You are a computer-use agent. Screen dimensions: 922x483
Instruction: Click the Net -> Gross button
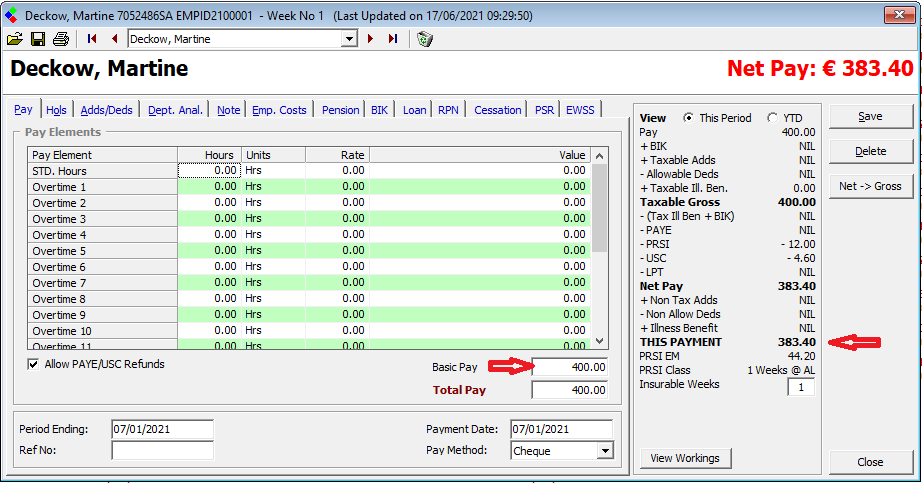(870, 186)
